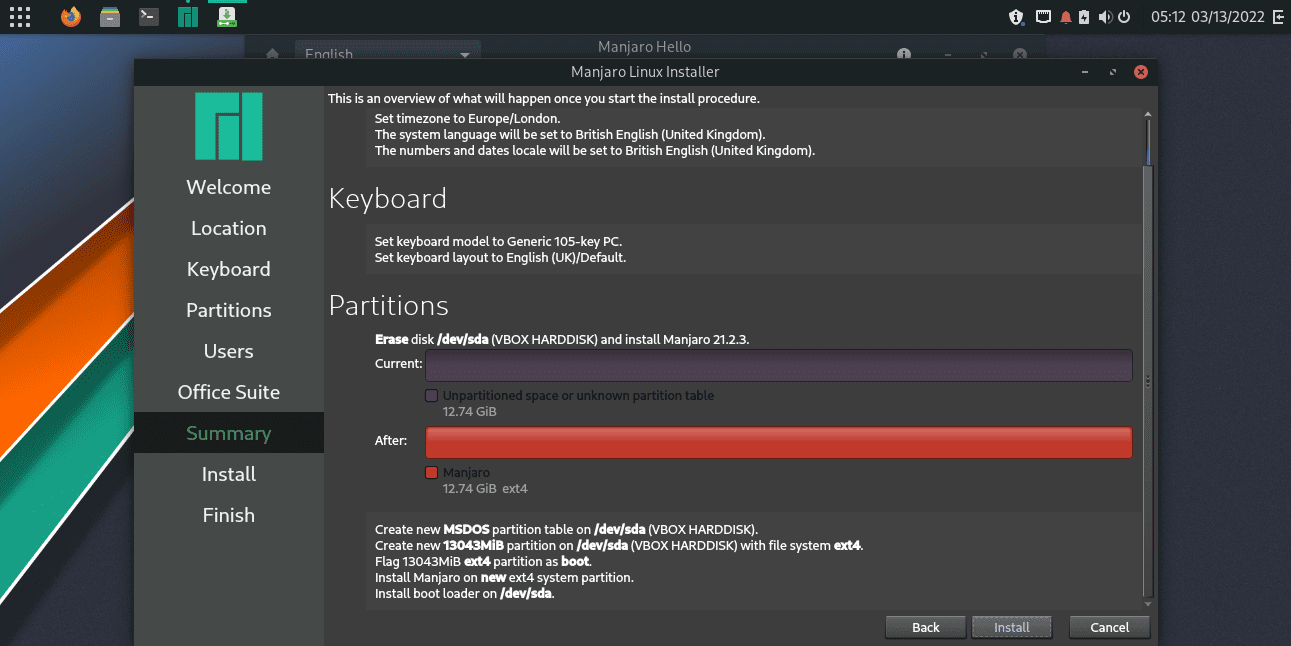This screenshot has height=646, width=1291.
Task: Switch to Manjaro Hello in the panel
Action: pyautogui.click(x=188, y=17)
